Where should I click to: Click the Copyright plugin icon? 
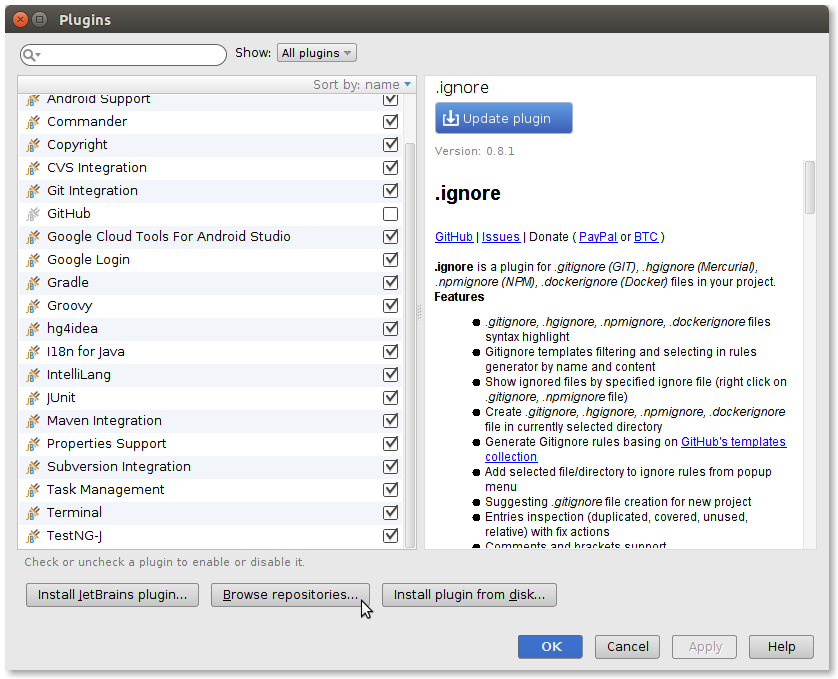coord(33,145)
